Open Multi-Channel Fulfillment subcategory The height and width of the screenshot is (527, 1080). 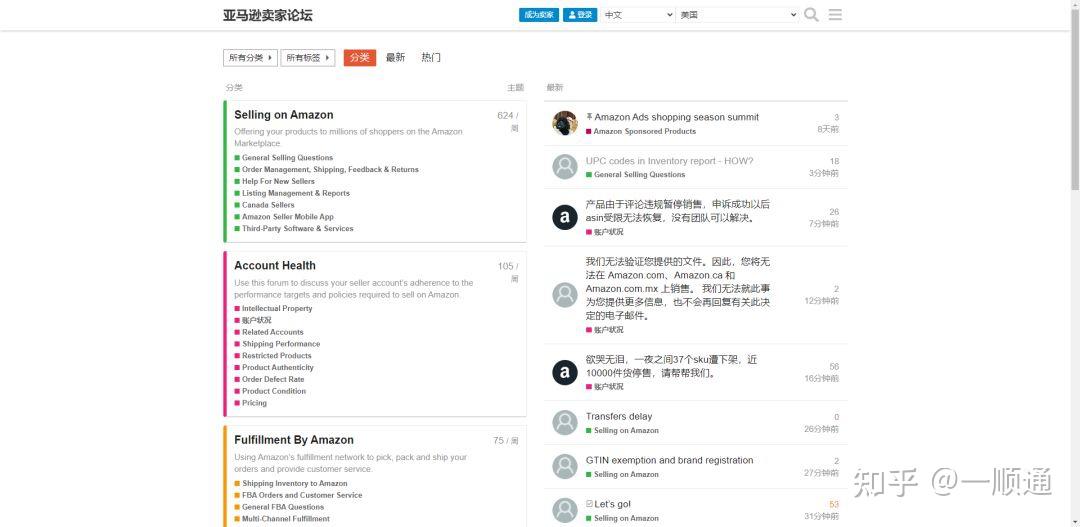pyautogui.click(x=285, y=519)
